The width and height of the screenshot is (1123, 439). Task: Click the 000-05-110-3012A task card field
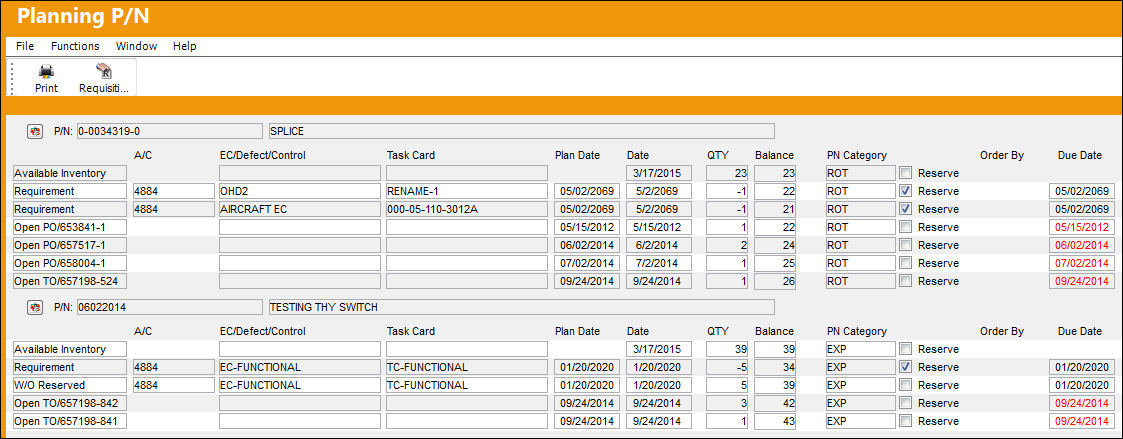[x=467, y=209]
